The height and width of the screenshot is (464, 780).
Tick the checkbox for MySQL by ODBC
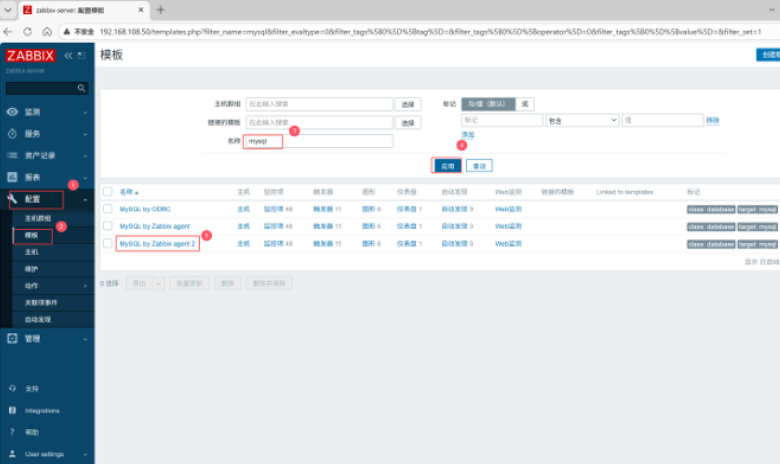point(107,209)
